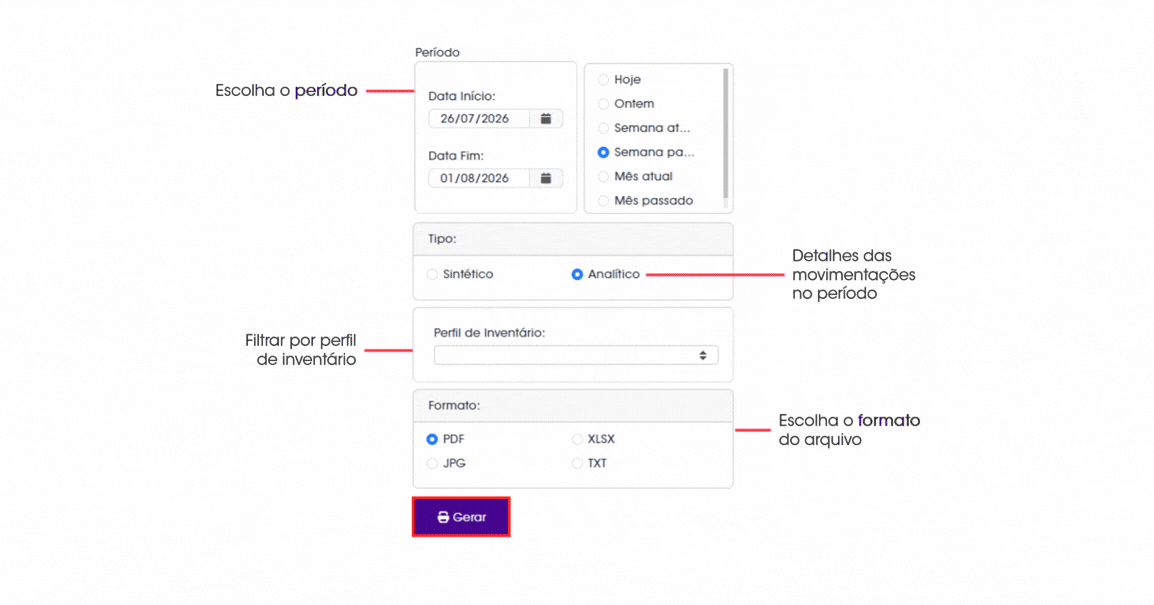Open the Perfil de Inventário dropdown

576,355
